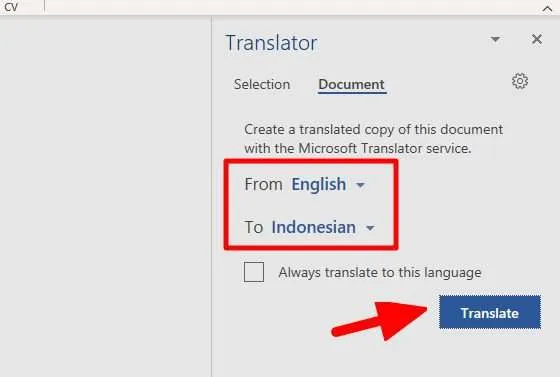Click the CV text at top left
Screen dimensions: 560x377
tap(11, 7)
